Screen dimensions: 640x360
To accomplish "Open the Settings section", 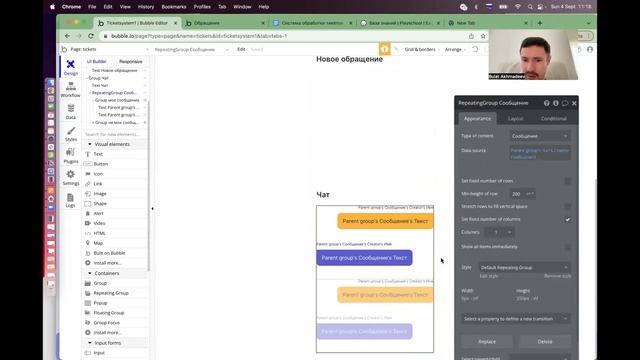I will point(71,178).
